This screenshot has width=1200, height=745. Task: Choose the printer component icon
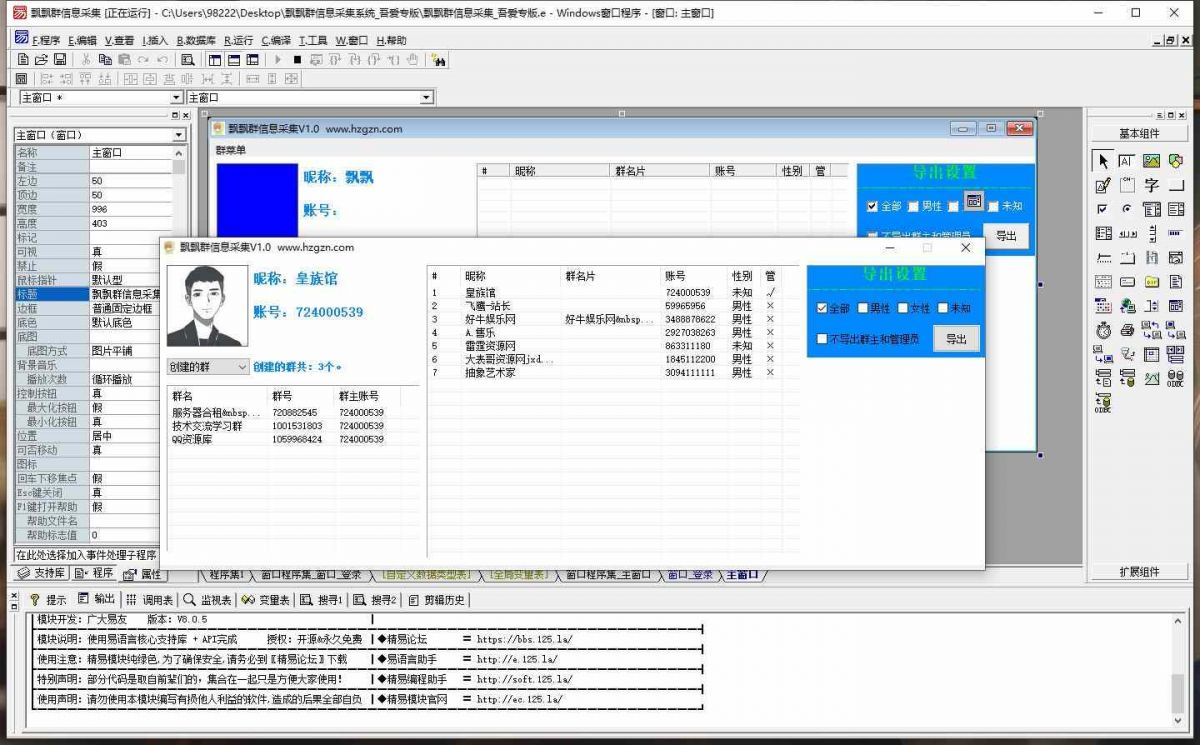(1127, 330)
